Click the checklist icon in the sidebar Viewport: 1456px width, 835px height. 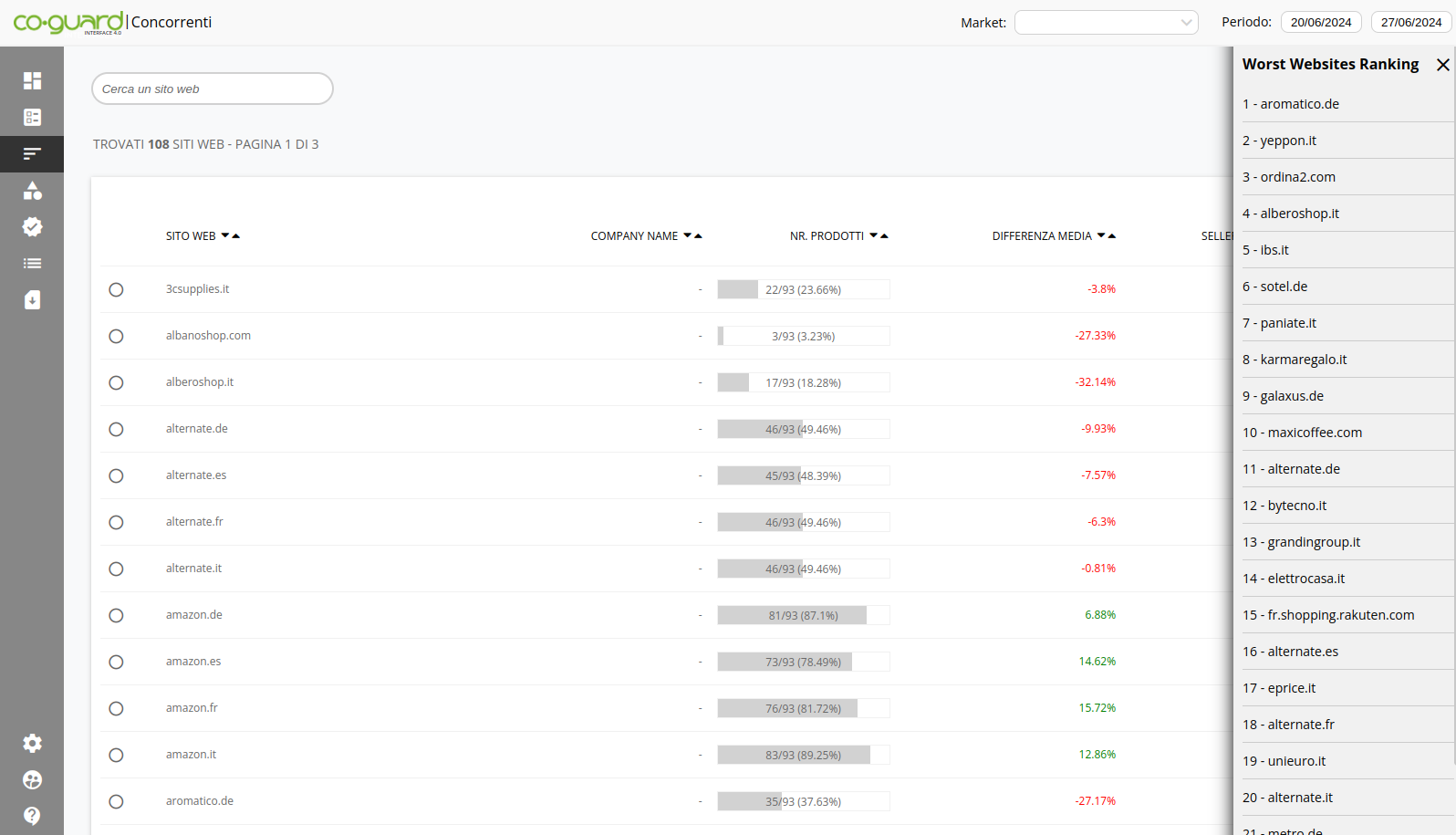coord(32,118)
